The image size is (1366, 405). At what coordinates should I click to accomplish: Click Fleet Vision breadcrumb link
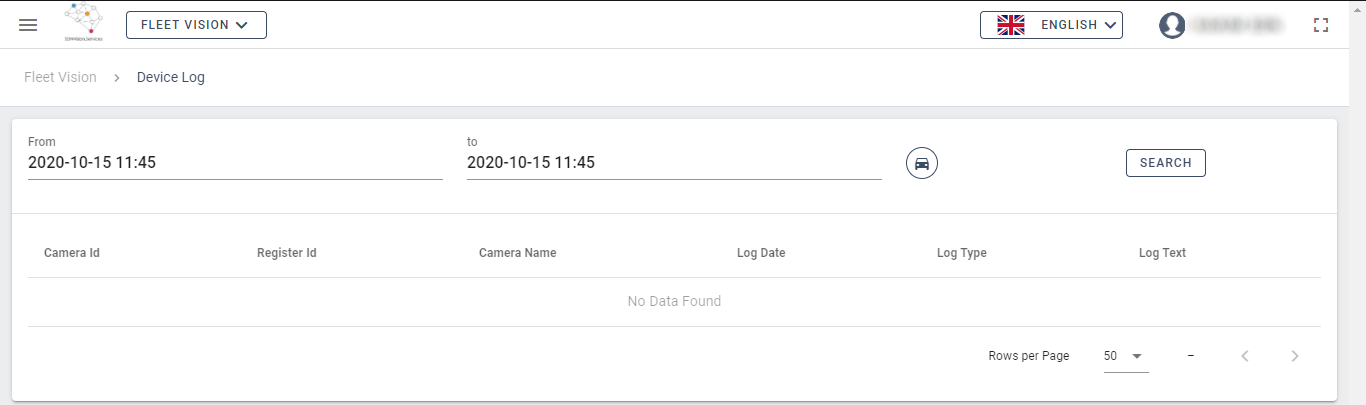(60, 77)
